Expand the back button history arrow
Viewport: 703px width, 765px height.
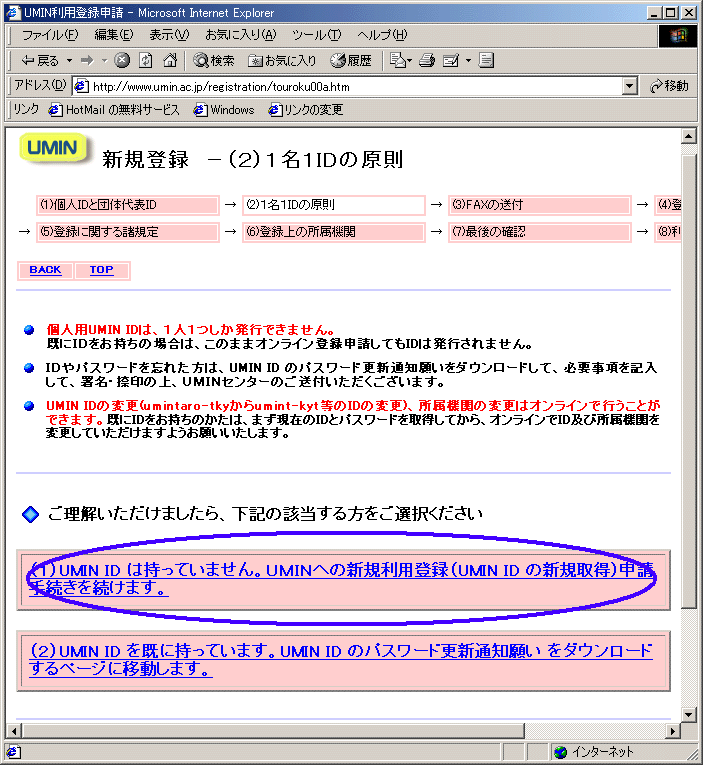[70, 61]
